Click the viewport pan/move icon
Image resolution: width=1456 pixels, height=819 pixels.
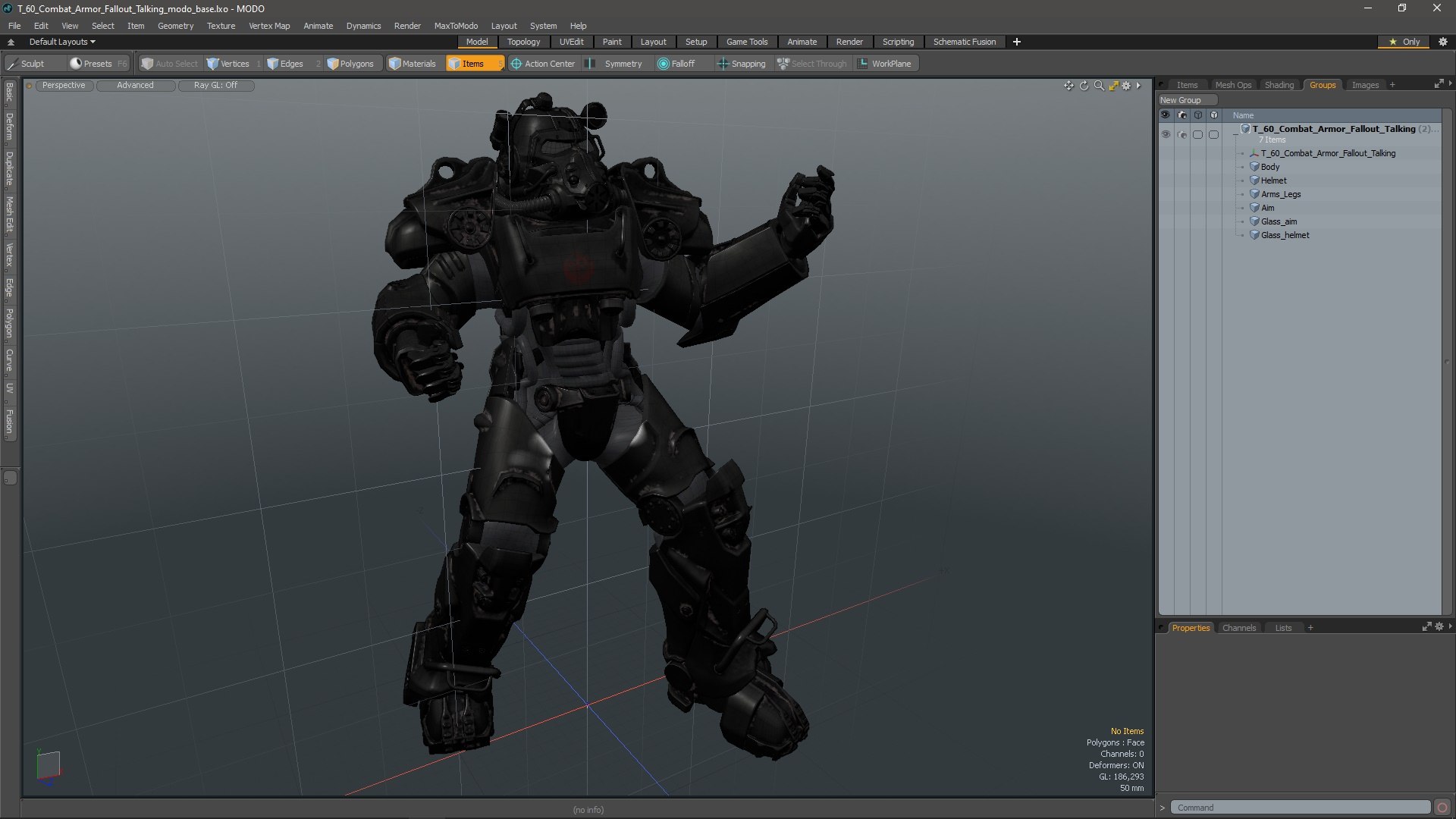click(1068, 86)
